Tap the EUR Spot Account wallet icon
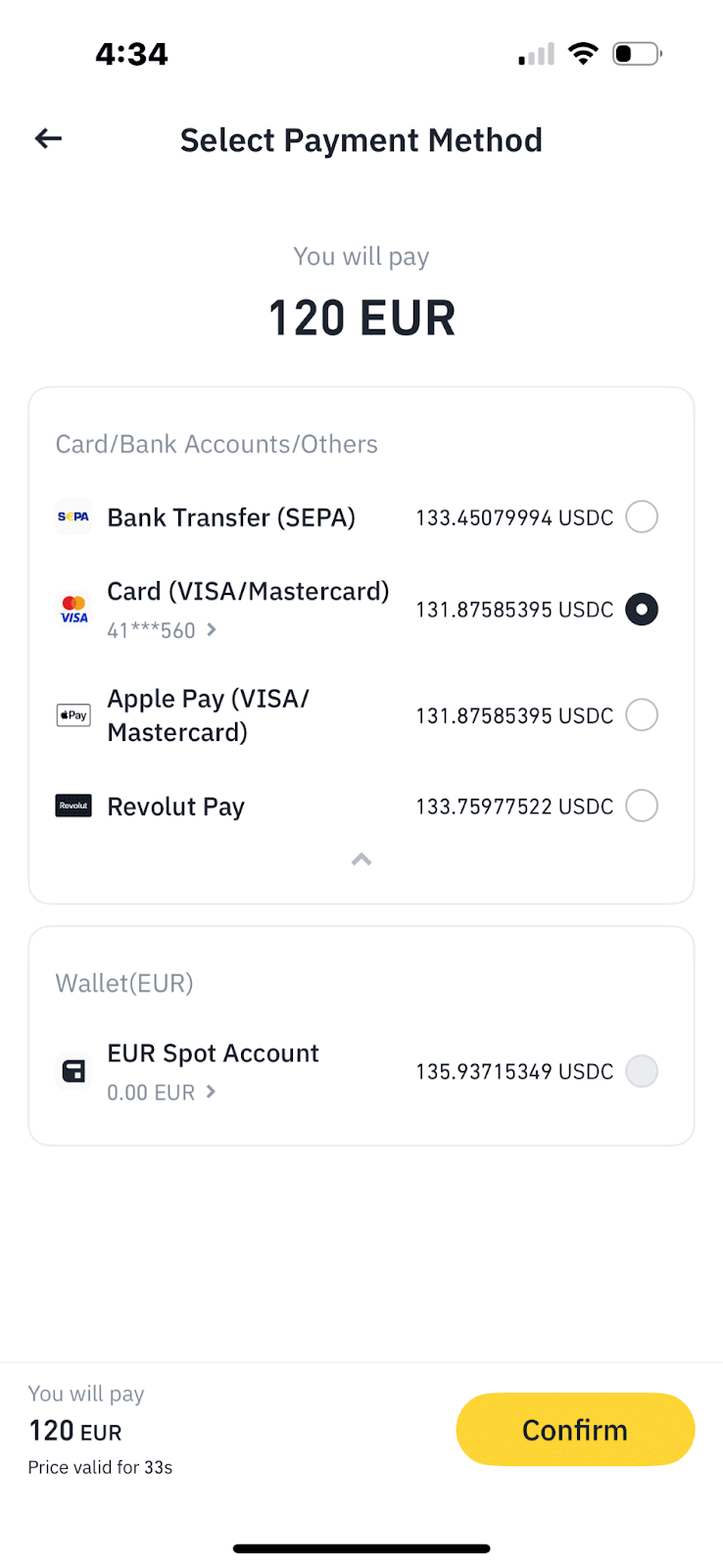723x1568 pixels. [73, 1071]
